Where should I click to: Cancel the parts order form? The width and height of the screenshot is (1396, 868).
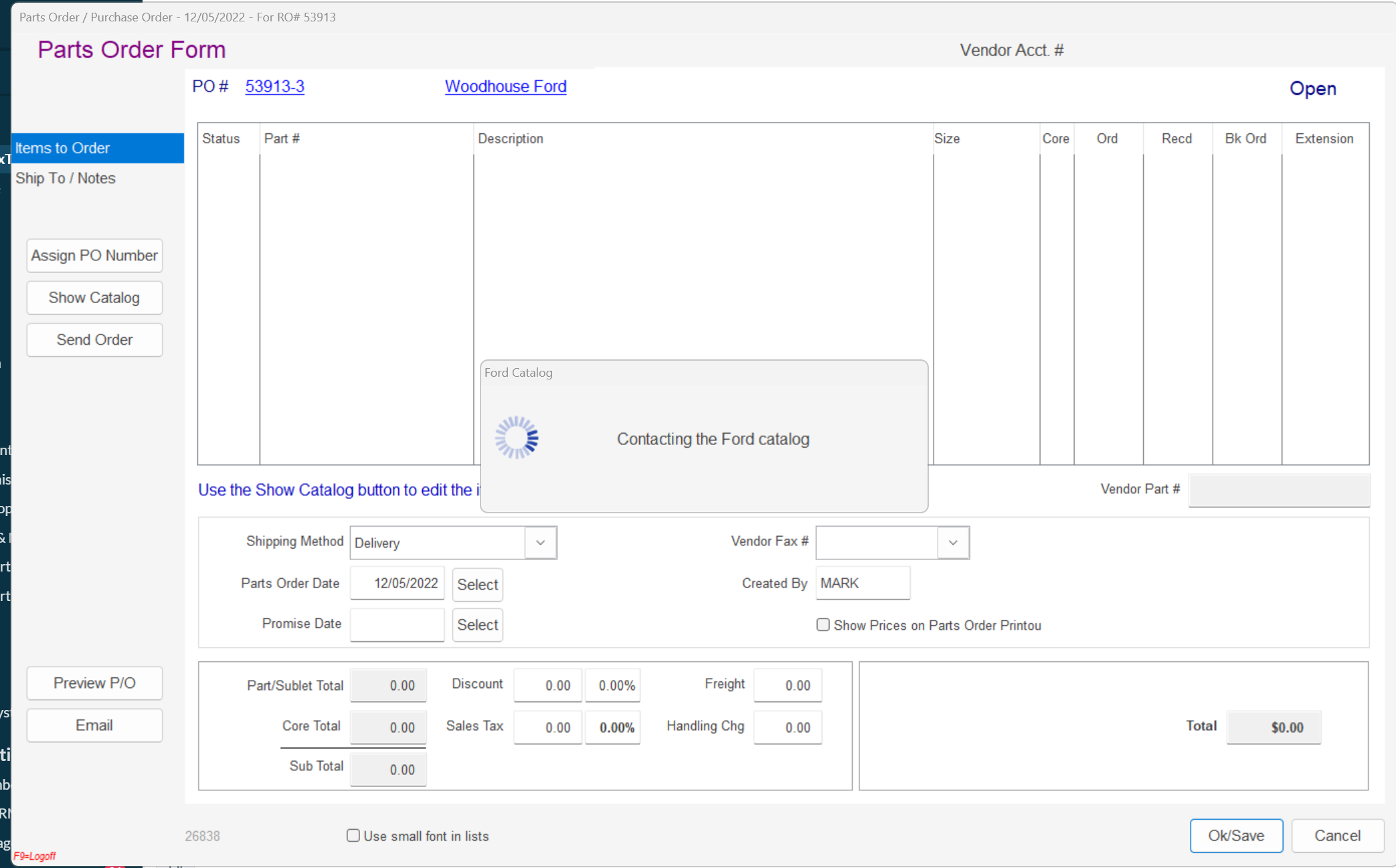point(1338,836)
